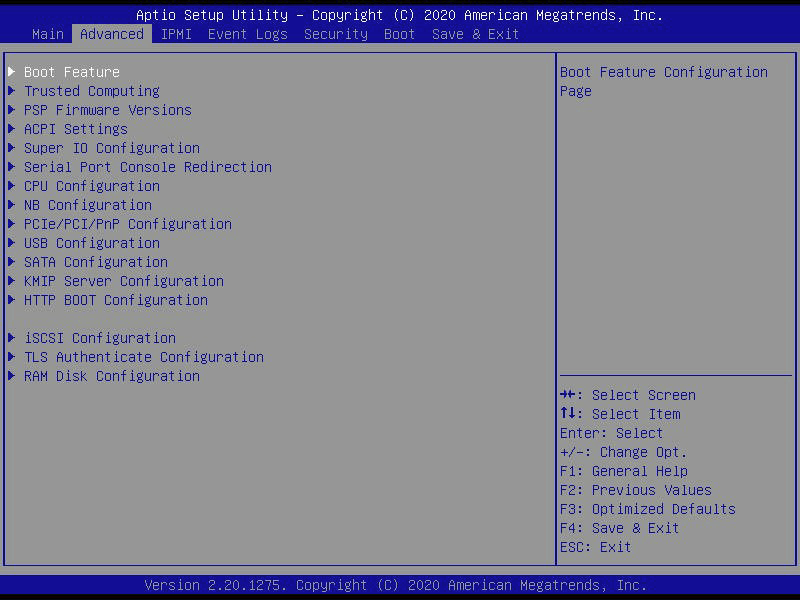This screenshot has height=600, width=800.
Task: Open Boot Feature submenu
Action: coord(71,72)
